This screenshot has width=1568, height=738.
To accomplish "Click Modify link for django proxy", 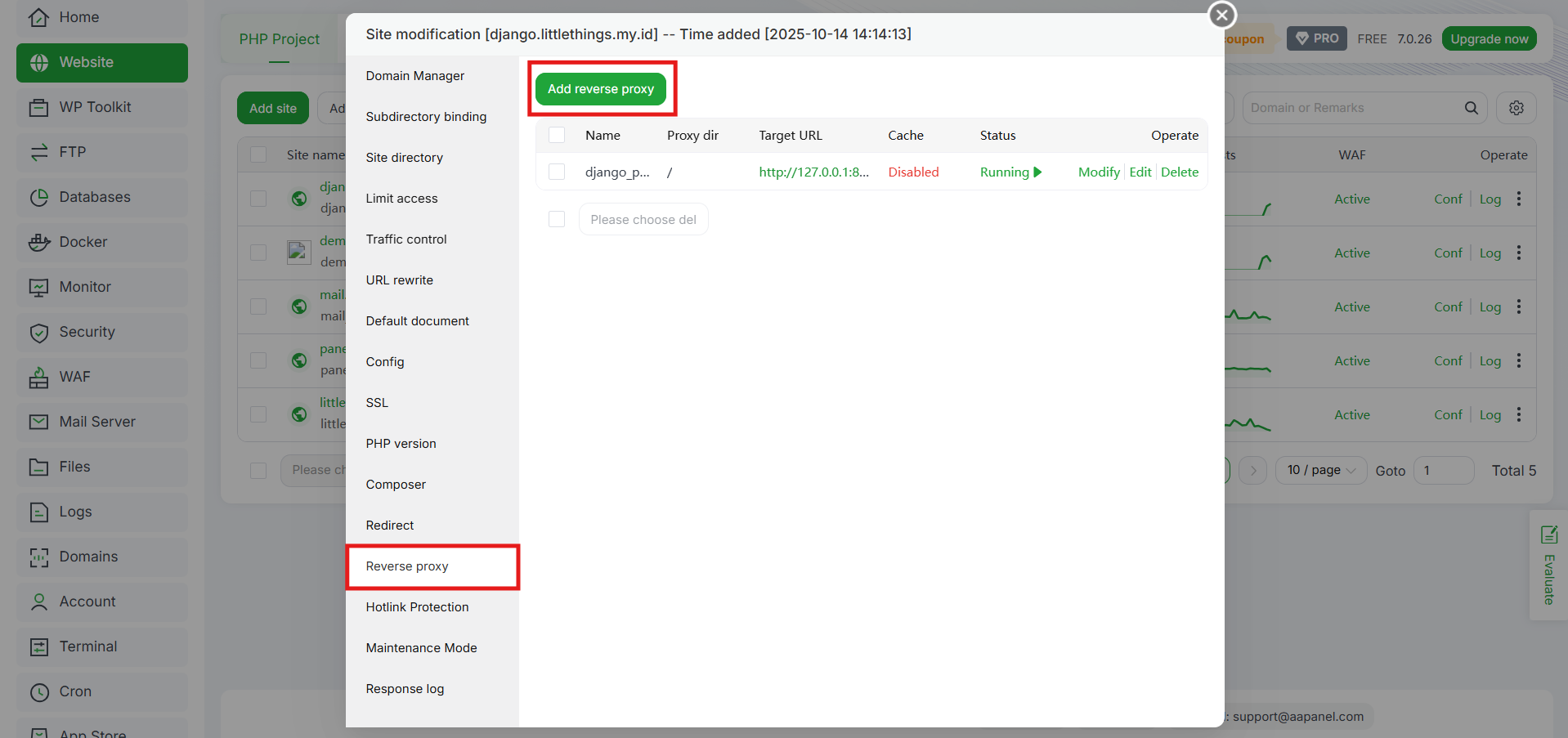I will tap(1099, 172).
